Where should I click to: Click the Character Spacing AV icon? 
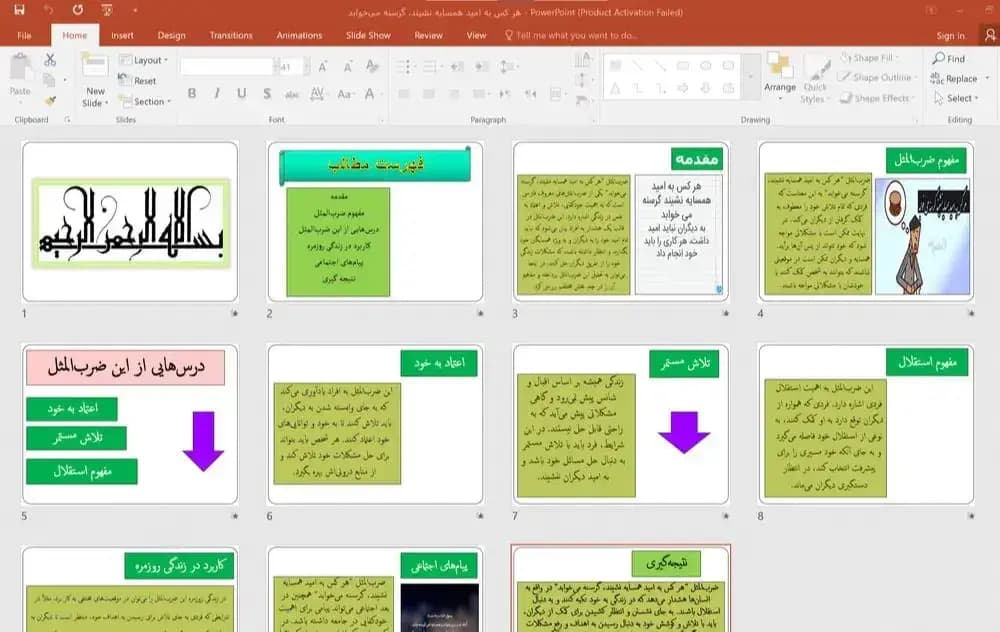coord(317,94)
